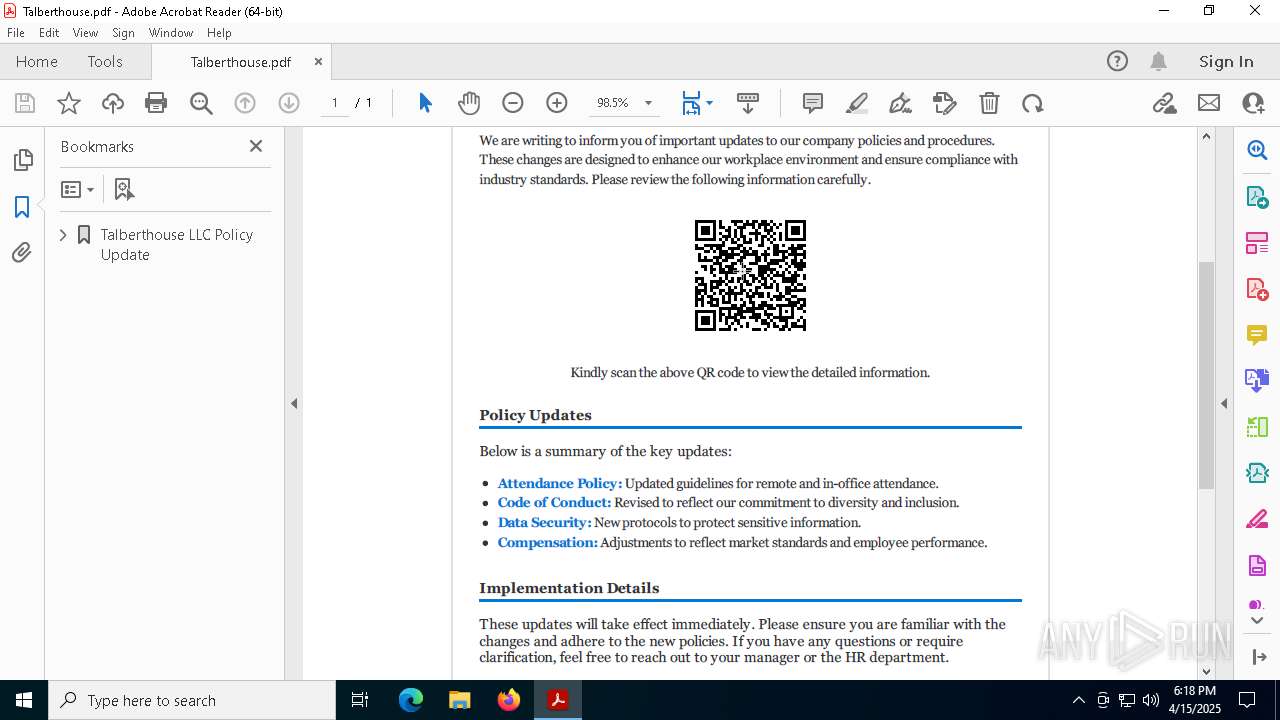Go to previous page arrow
Viewport: 1280px width, 720px height.
coord(245,103)
